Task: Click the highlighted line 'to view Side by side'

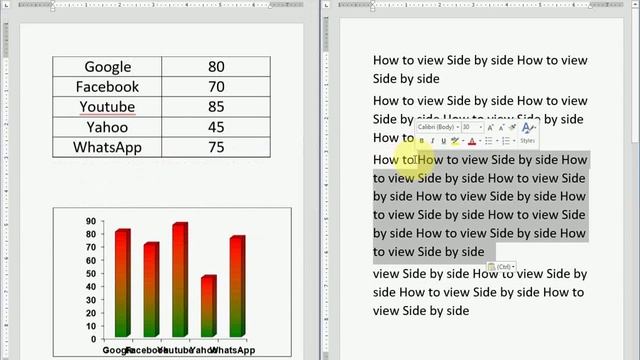Action: click(429, 252)
